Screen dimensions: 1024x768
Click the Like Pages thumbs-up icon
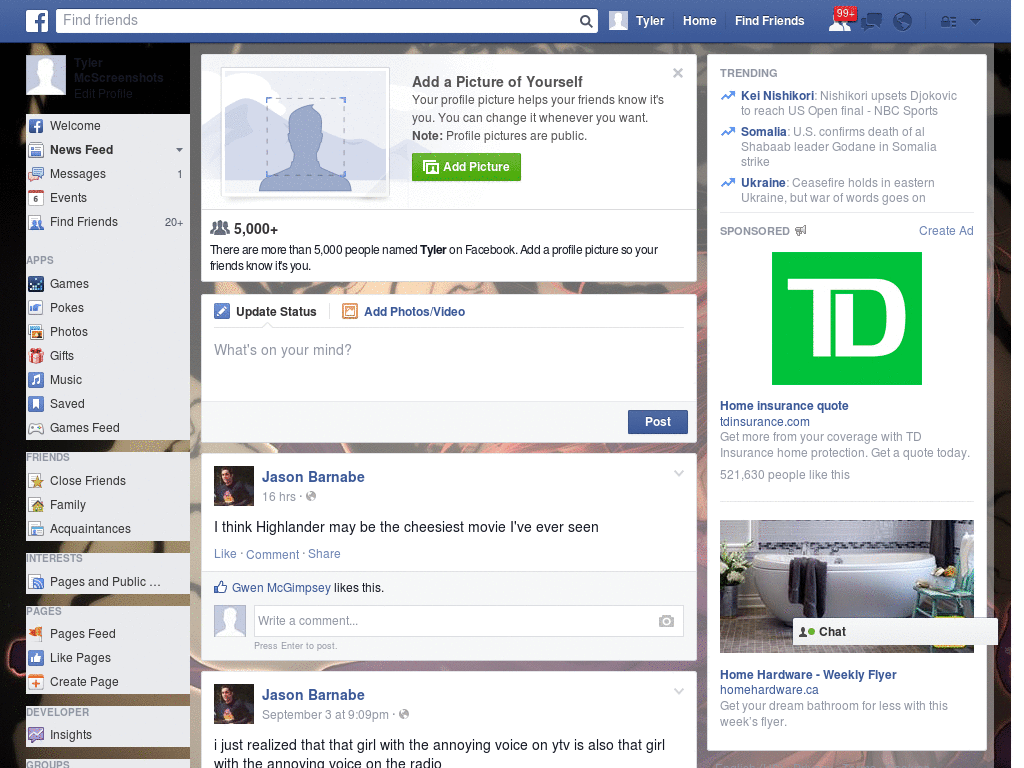tap(36, 658)
